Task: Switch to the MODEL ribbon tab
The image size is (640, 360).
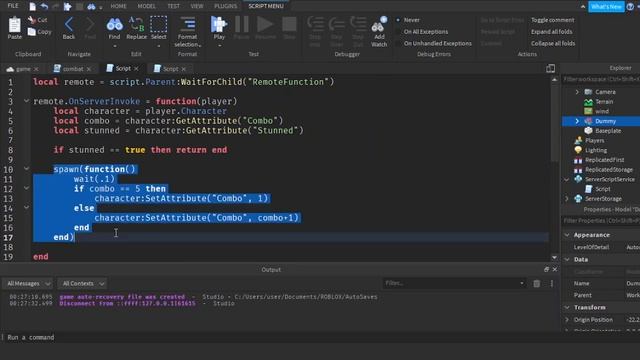Action: click(147, 6)
